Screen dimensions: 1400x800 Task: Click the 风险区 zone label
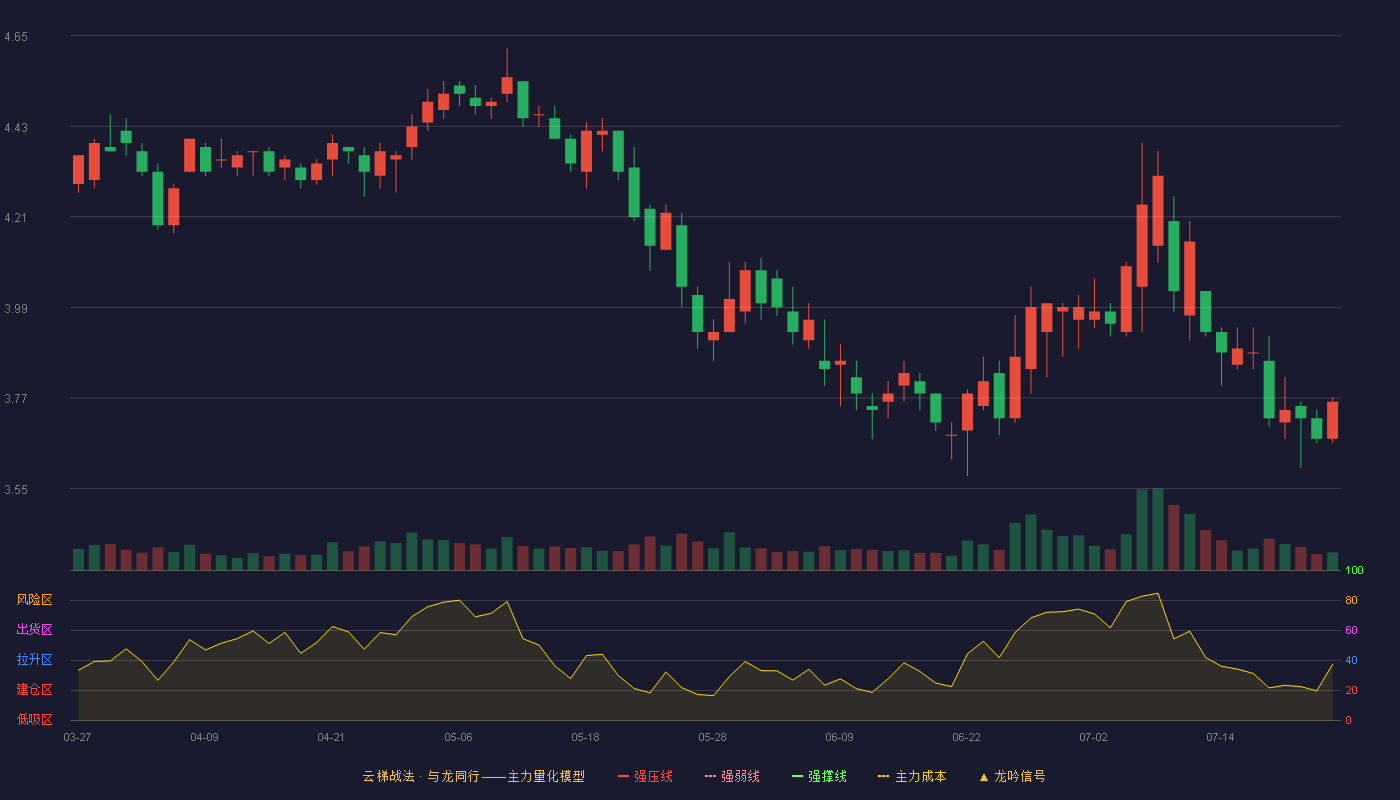(34, 600)
